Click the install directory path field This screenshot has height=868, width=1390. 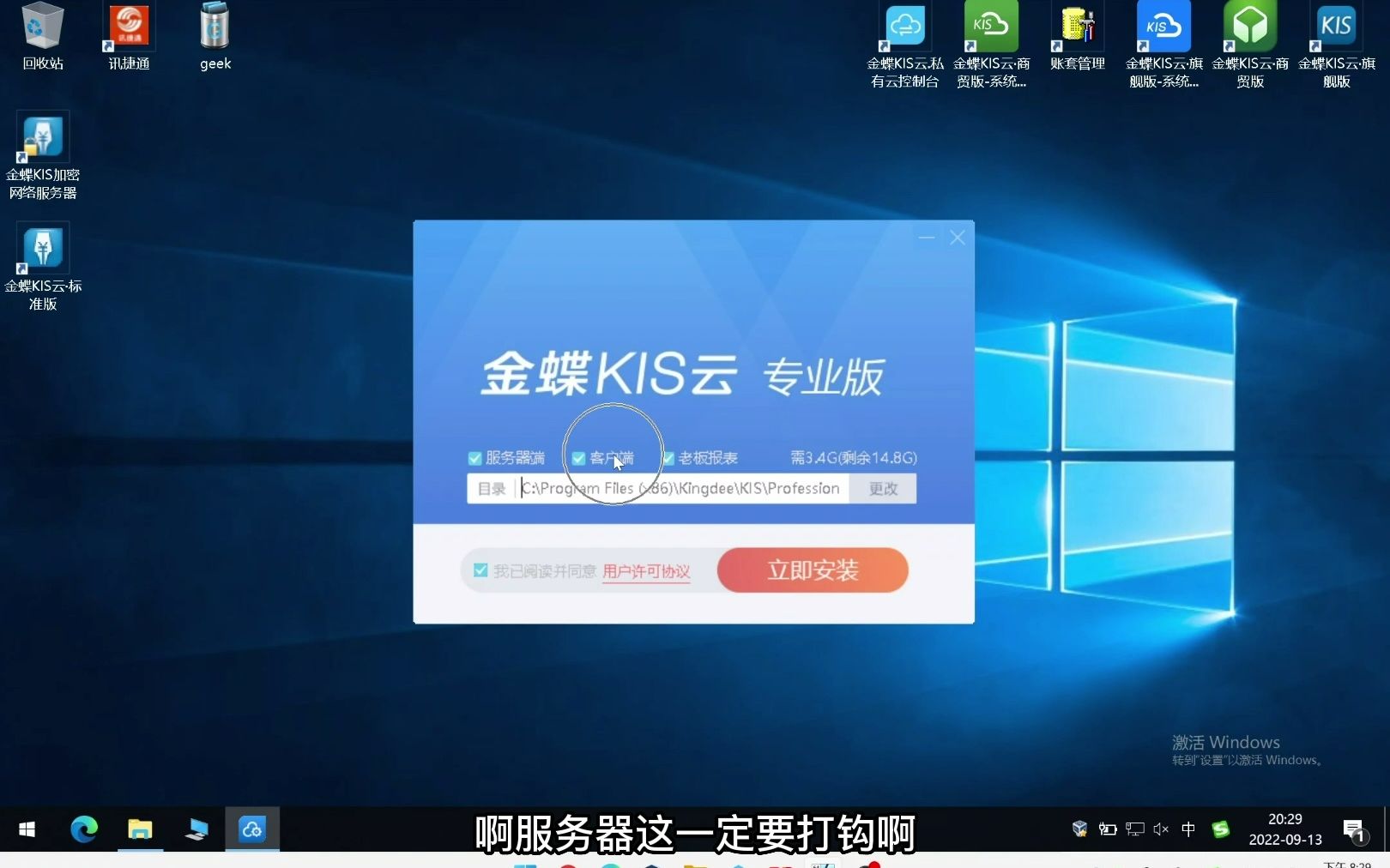pos(683,489)
